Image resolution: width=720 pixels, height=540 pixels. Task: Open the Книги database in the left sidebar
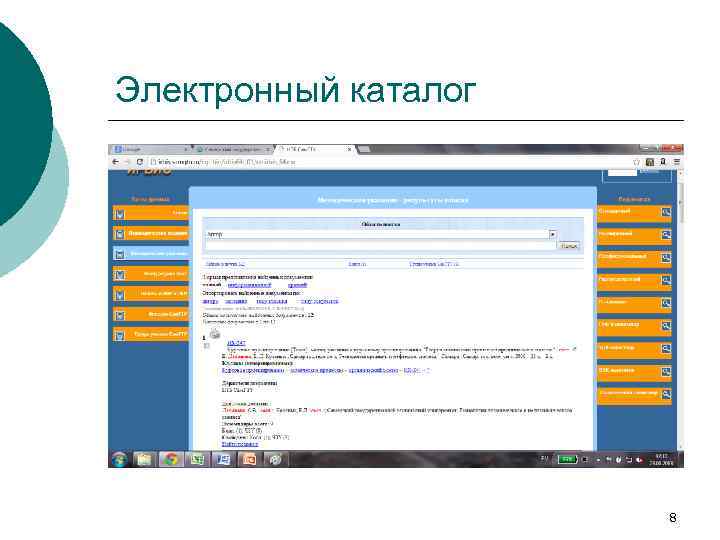click(151, 214)
